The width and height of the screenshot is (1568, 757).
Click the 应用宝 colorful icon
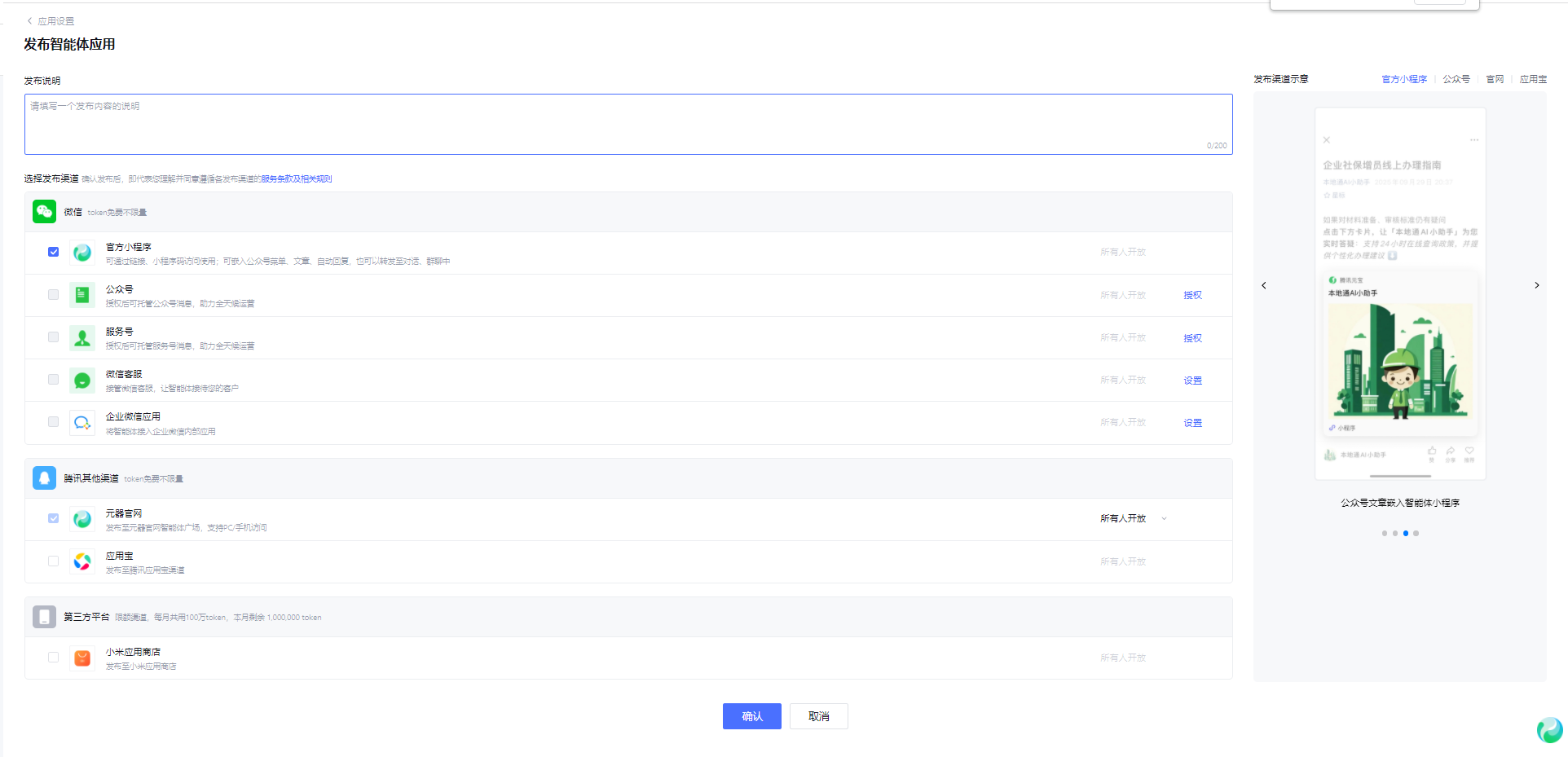[x=82, y=561]
